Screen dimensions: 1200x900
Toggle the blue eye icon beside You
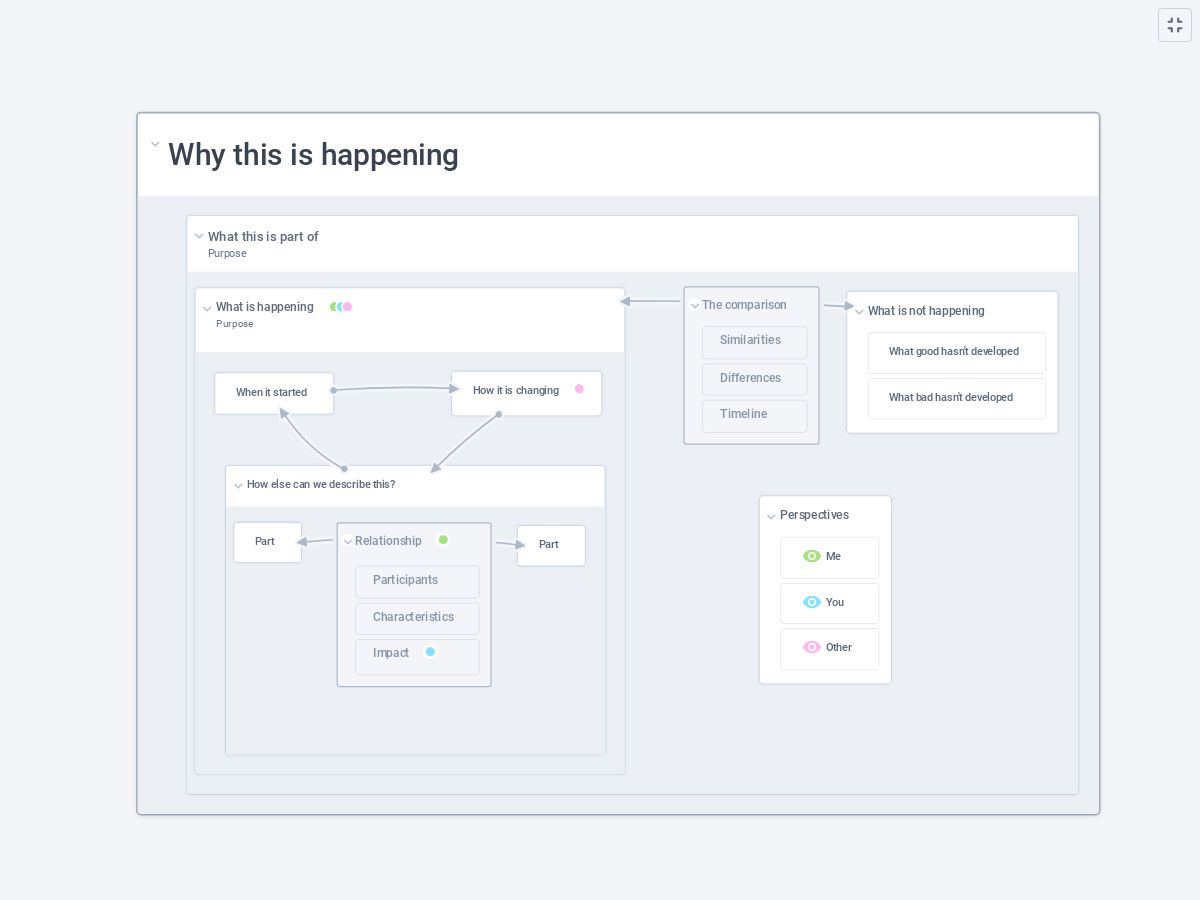coord(812,602)
